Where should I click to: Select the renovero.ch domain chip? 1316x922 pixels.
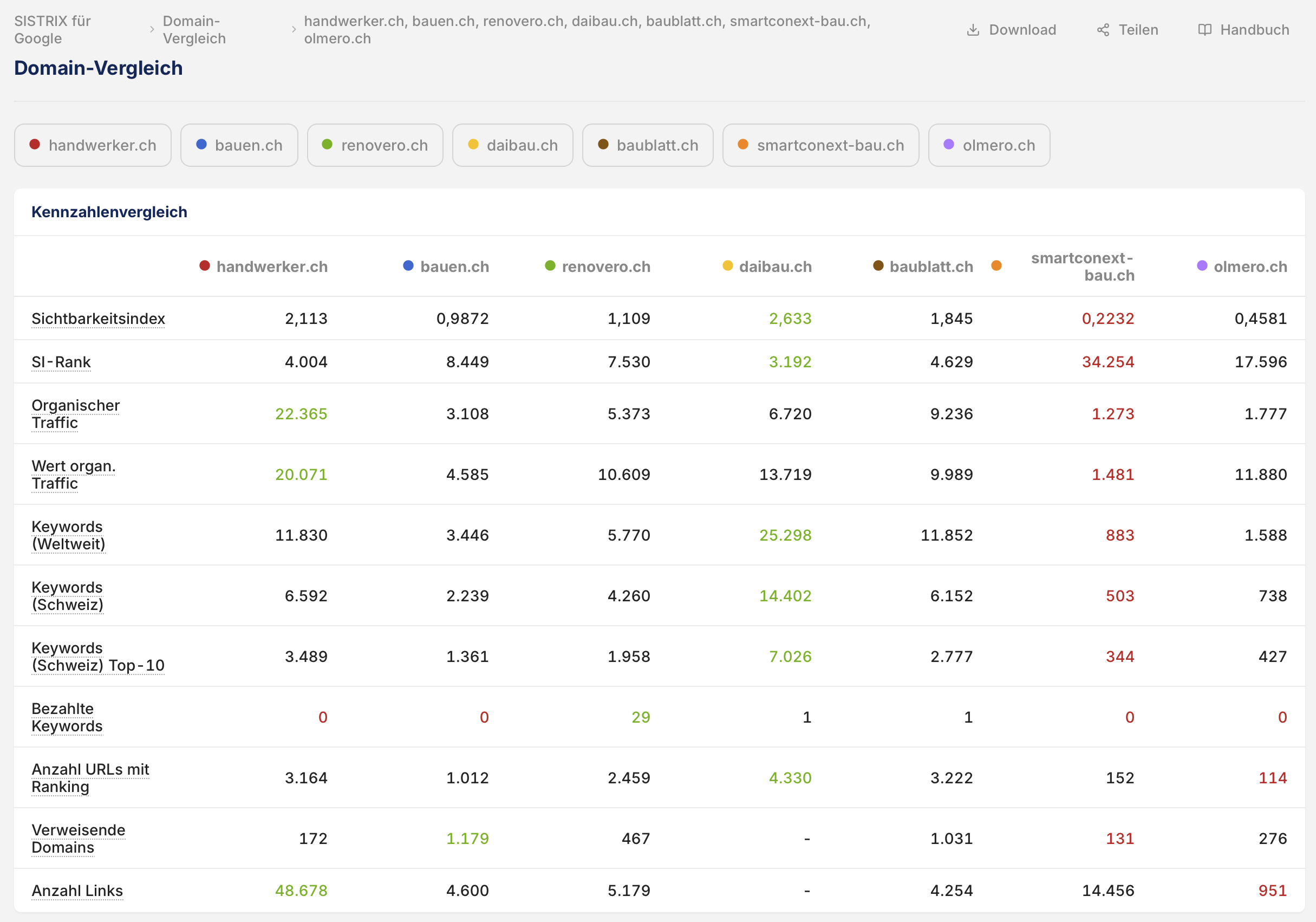(x=375, y=145)
